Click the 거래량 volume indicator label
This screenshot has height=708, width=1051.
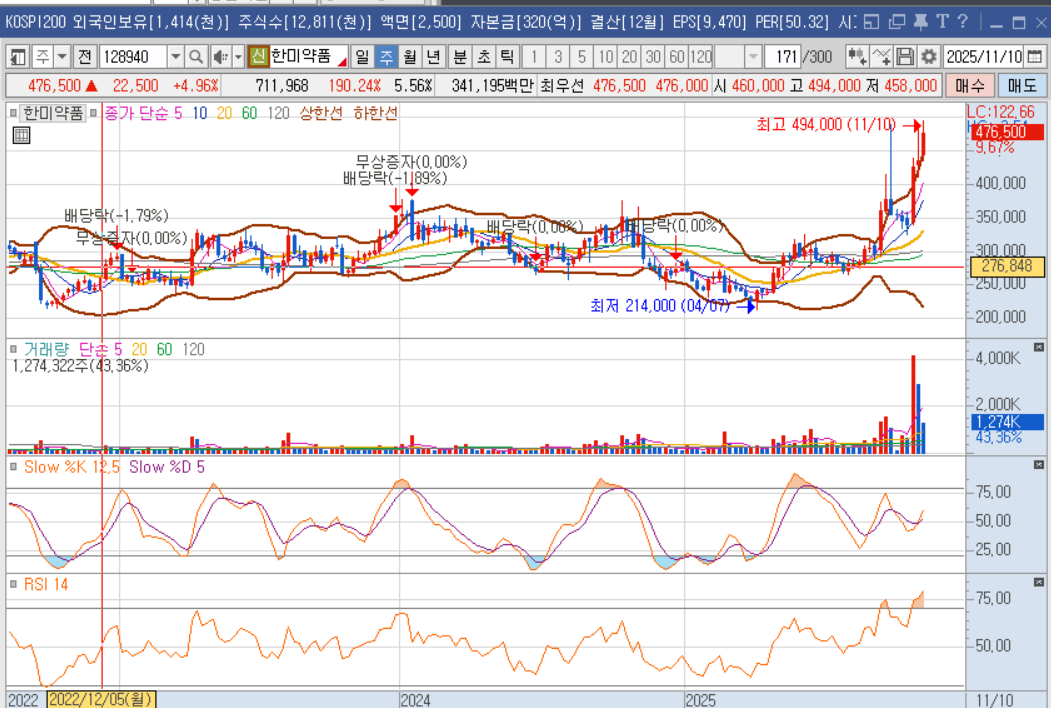click(46, 349)
